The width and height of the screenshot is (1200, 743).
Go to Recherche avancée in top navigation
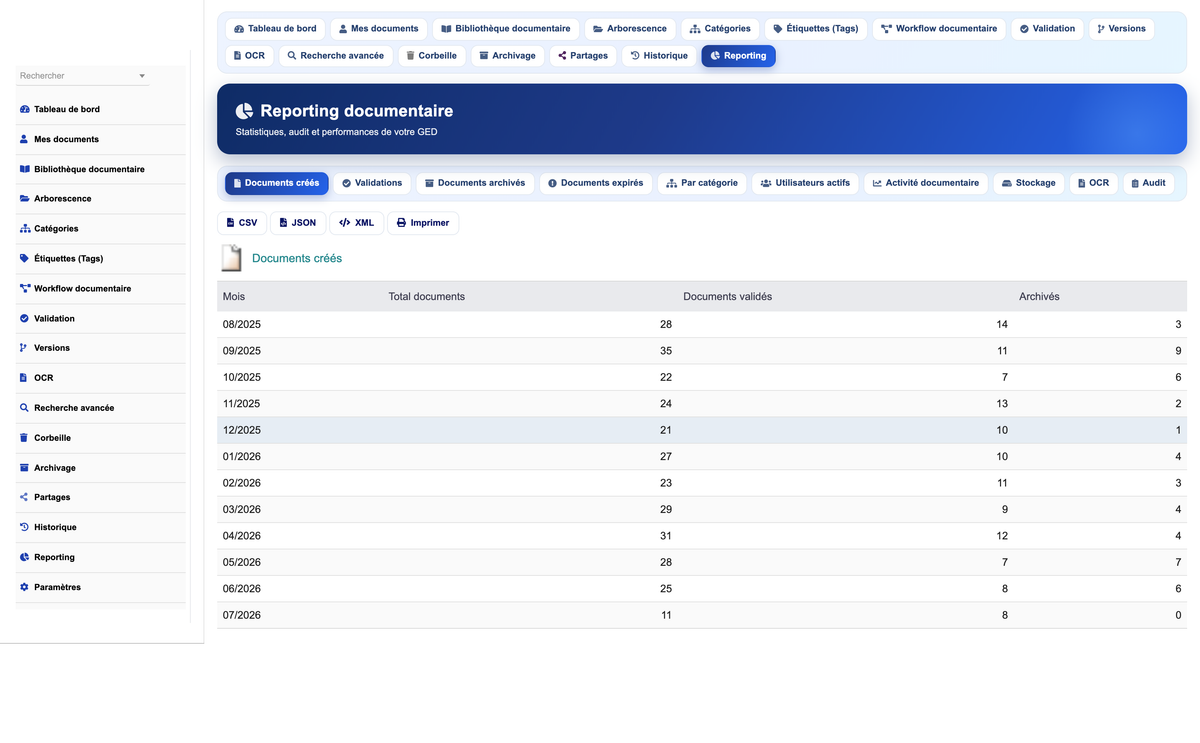(x=336, y=56)
